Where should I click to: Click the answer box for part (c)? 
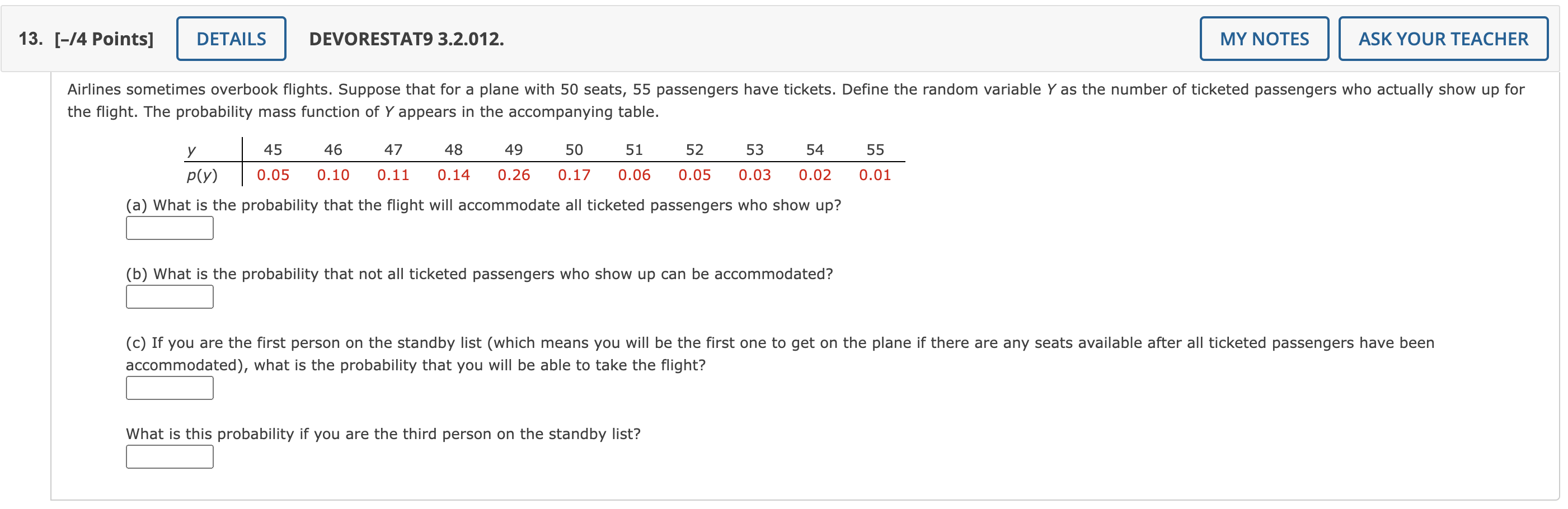tap(169, 388)
